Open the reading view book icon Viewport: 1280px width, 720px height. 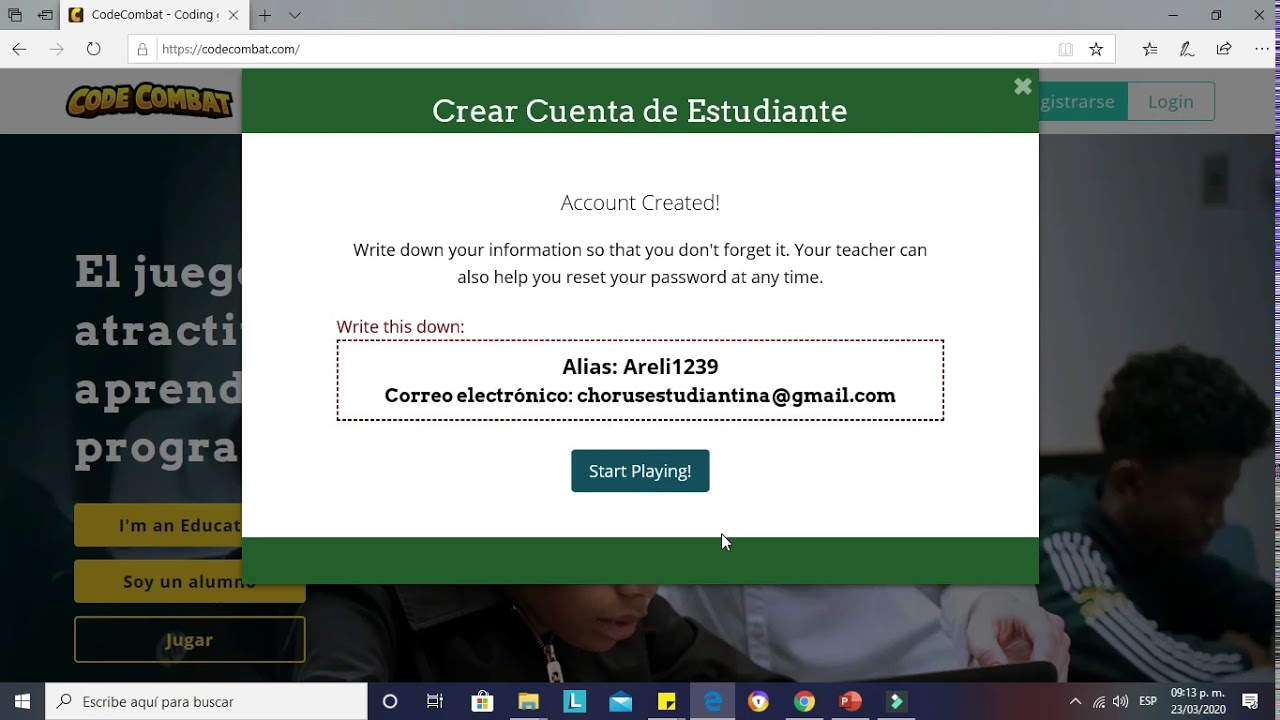click(x=1066, y=49)
